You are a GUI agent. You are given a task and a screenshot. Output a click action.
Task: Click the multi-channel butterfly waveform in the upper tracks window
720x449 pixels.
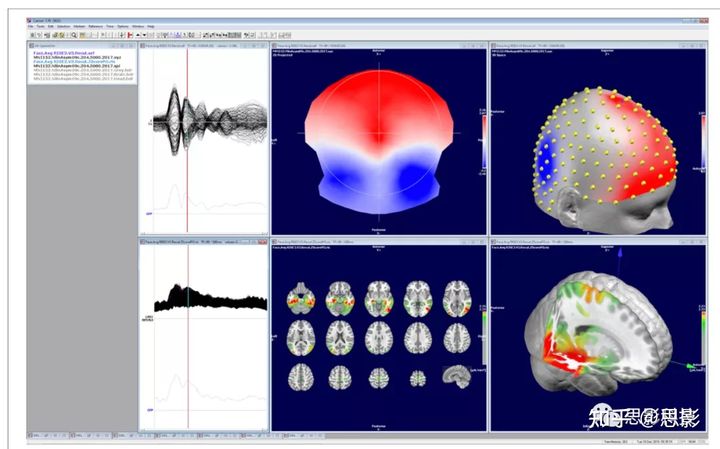[x=210, y=120]
